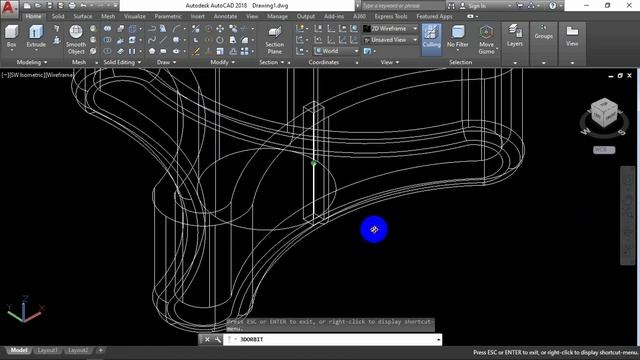Click the Undo arrow in Quick Access toolbar
640x360 pixels.
tap(83, 6)
